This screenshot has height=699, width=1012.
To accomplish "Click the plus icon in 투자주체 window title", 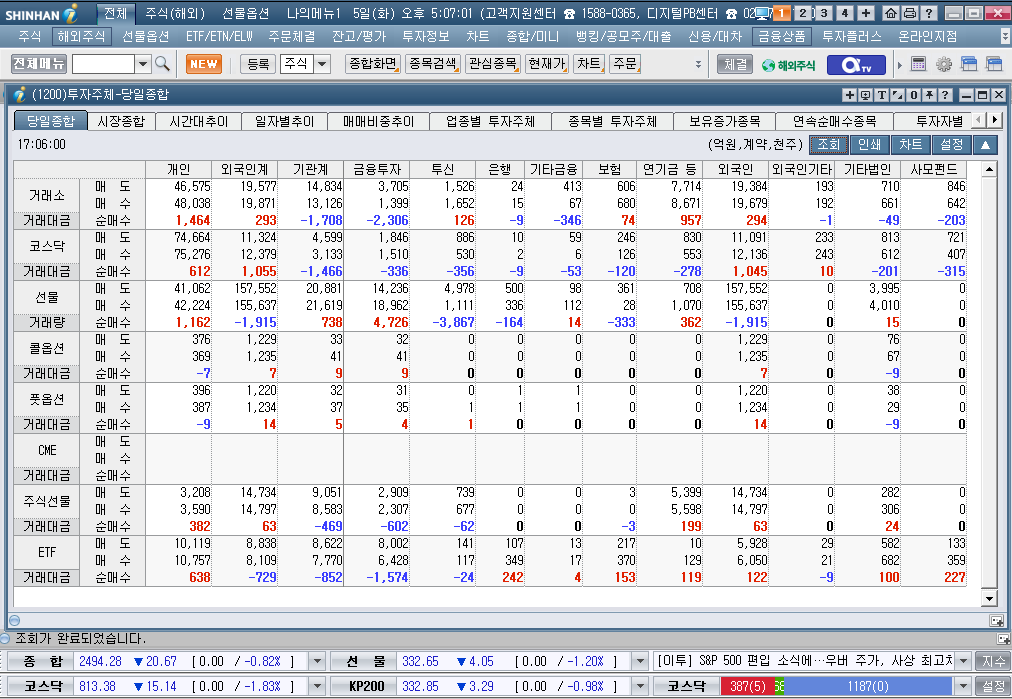I will point(849,95).
